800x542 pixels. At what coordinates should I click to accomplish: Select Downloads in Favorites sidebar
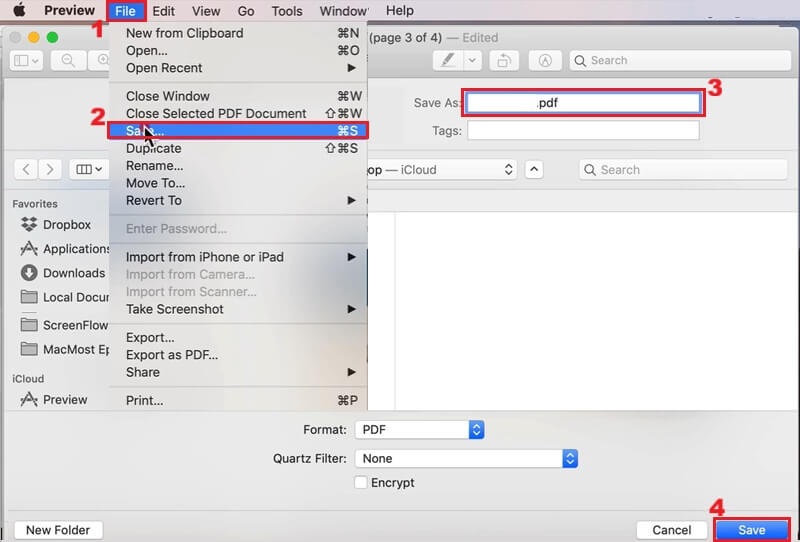pos(63,273)
